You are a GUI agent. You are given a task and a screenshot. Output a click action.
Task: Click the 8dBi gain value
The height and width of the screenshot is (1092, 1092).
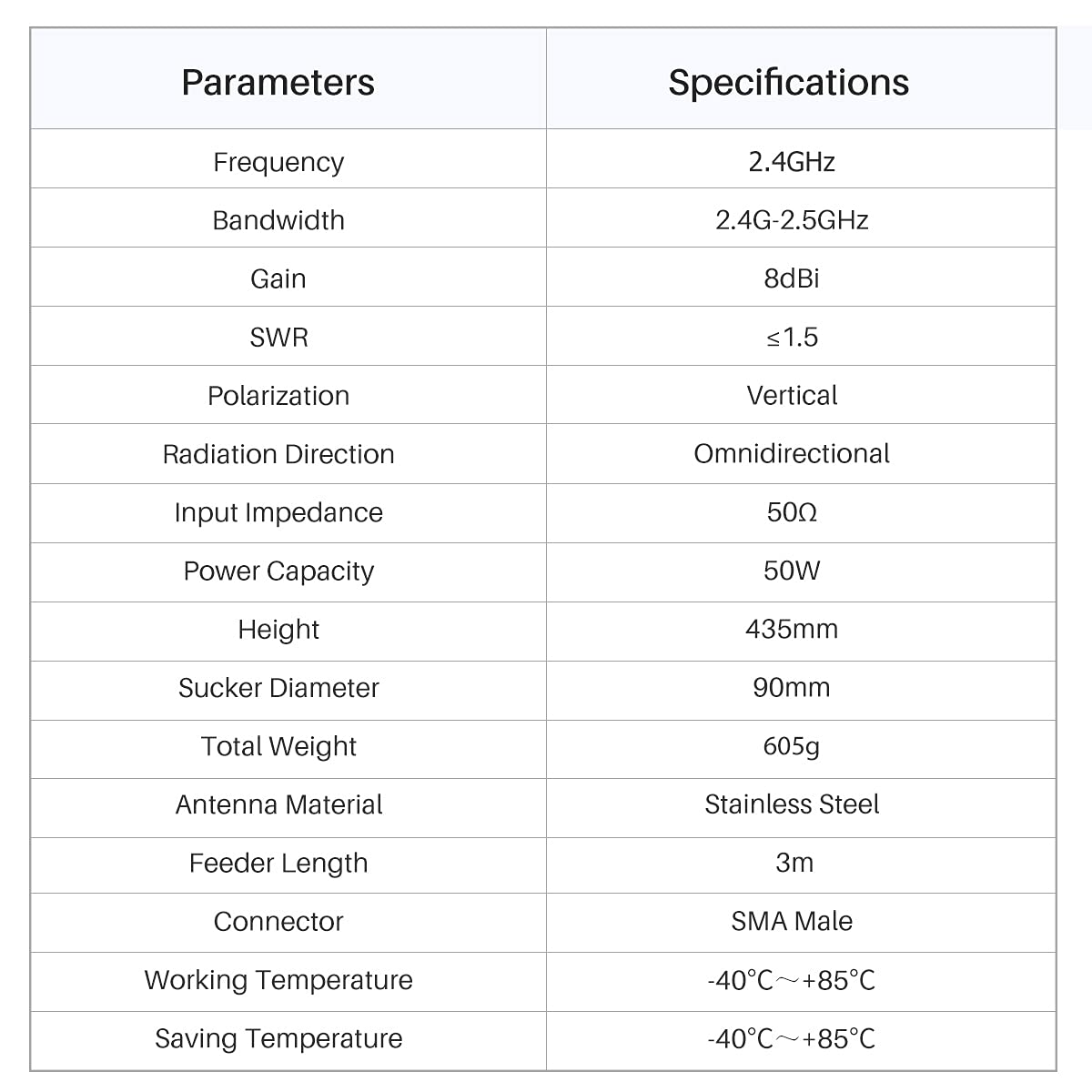click(792, 278)
